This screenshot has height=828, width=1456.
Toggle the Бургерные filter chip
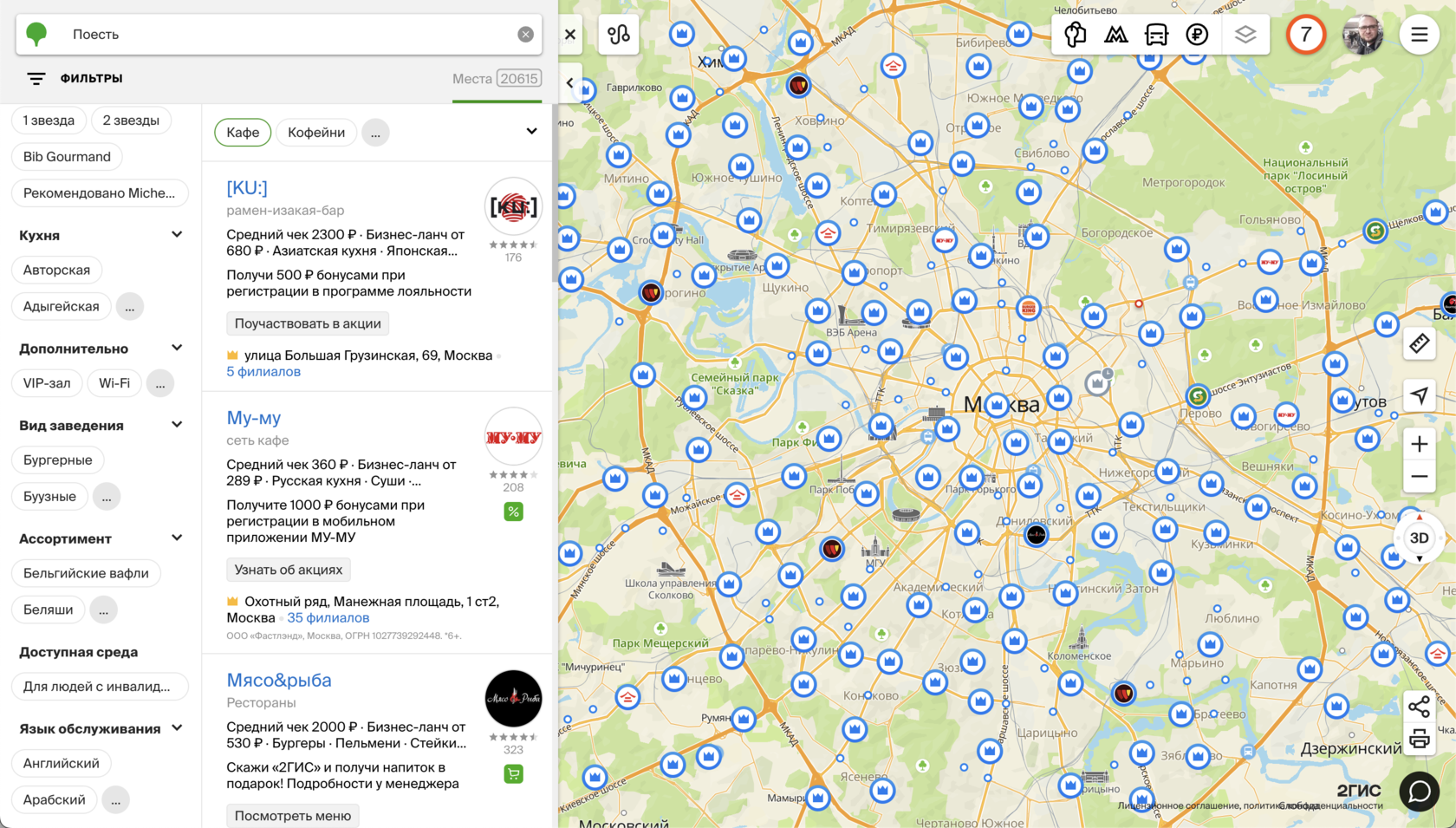57,460
